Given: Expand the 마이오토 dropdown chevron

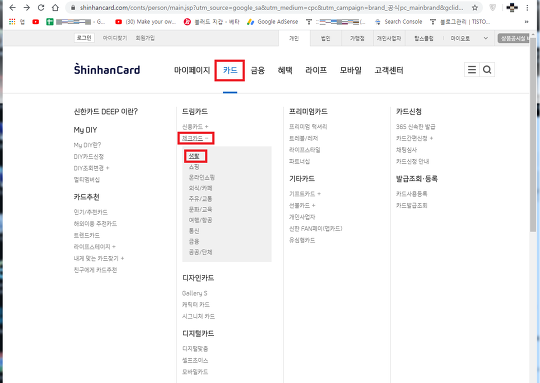Looking at the screenshot, I should tap(486, 38).
